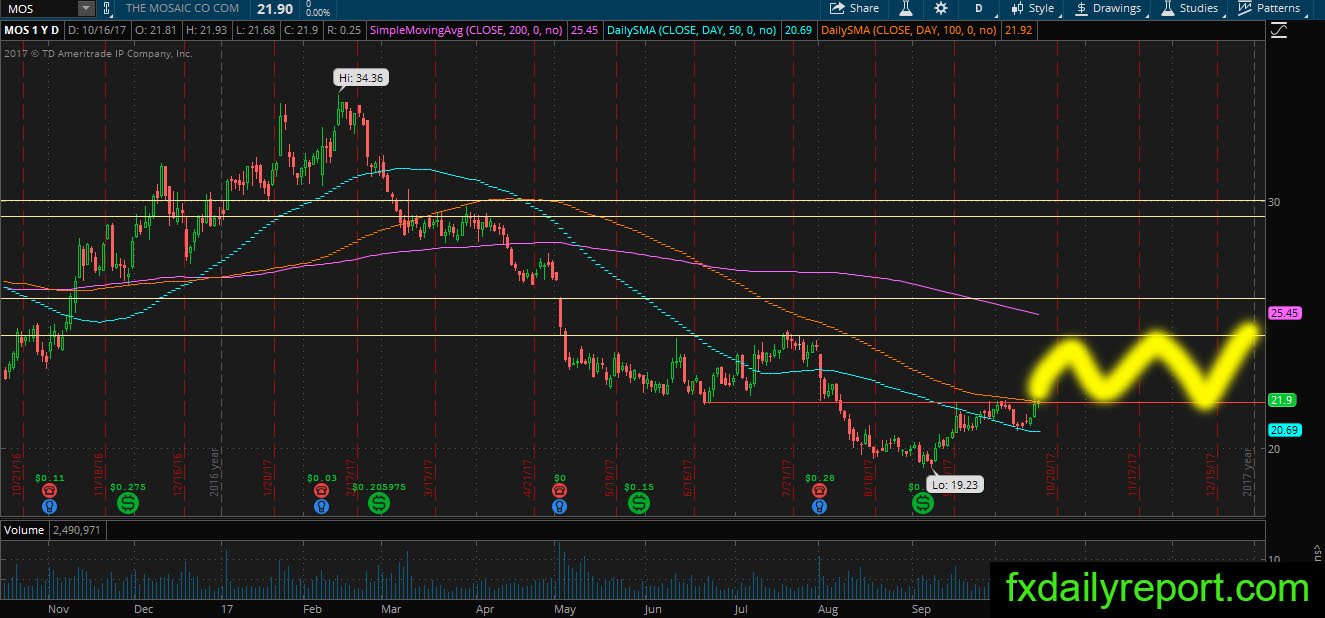
Task: Click the MOS 1 Y D chart label
Action: pyautogui.click(x=30, y=31)
